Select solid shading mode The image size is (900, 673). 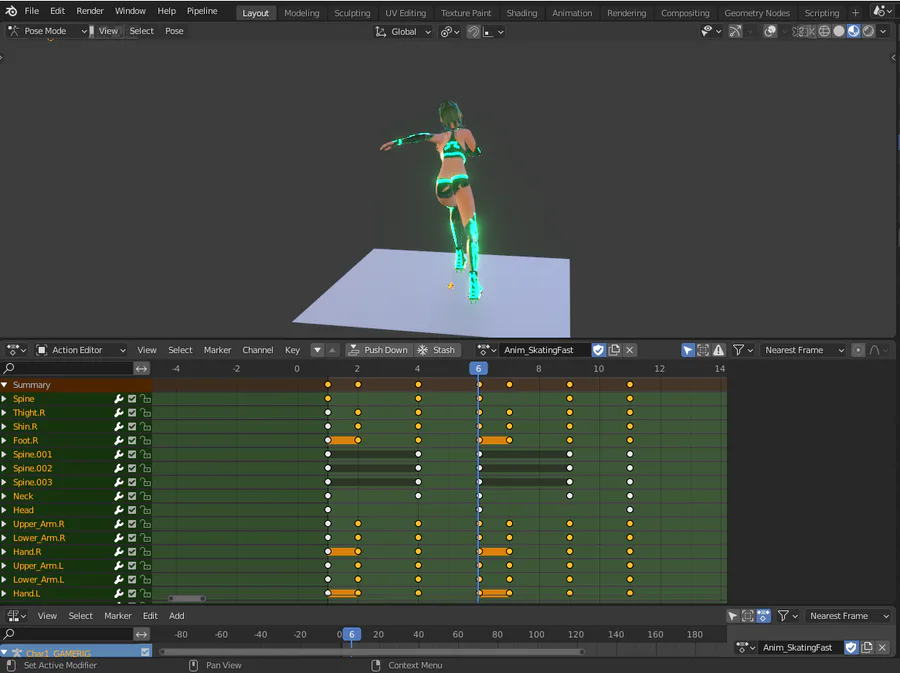[839, 31]
